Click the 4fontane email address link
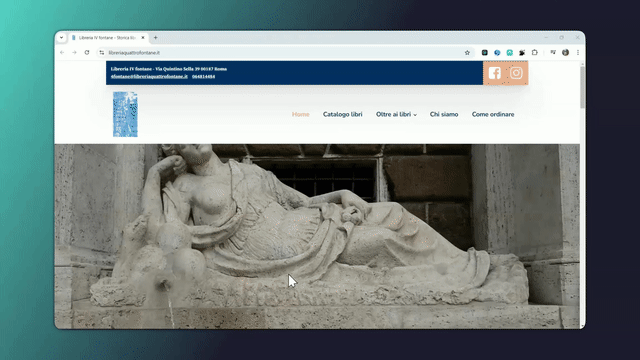Image resolution: width=640 pixels, height=360 pixels. click(149, 76)
